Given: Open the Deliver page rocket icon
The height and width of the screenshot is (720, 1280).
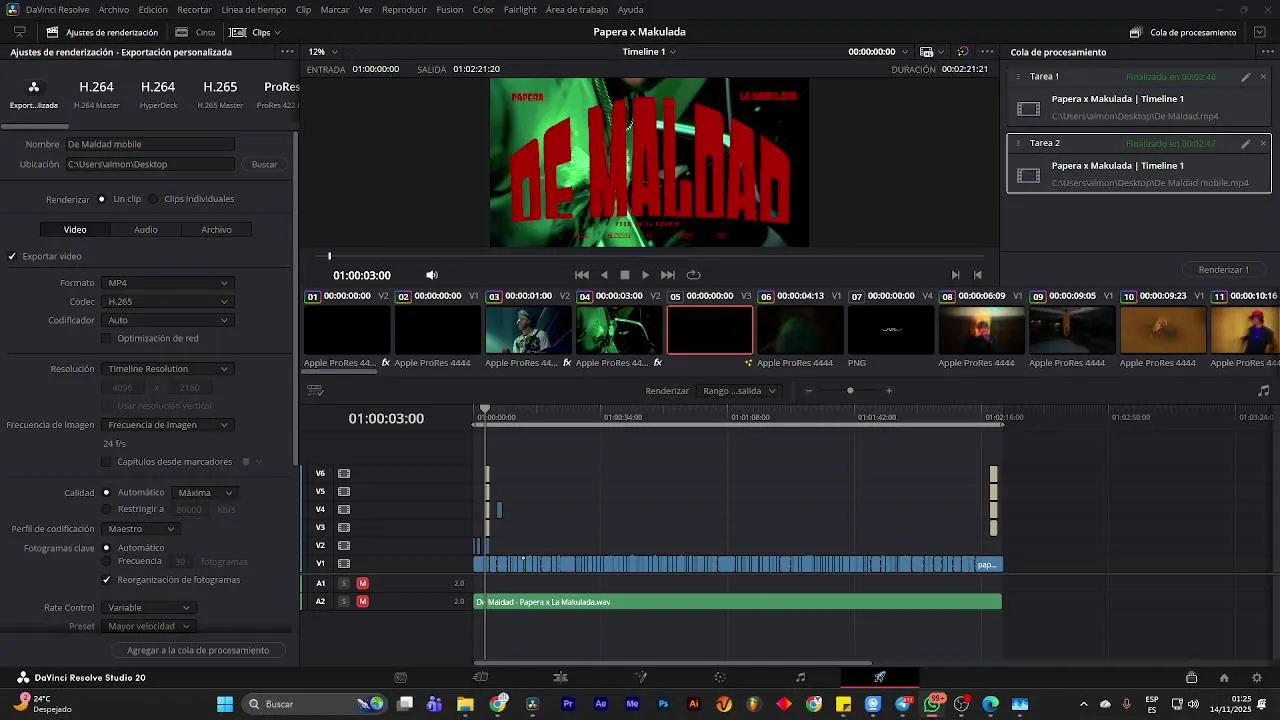Looking at the screenshot, I should coord(880,677).
